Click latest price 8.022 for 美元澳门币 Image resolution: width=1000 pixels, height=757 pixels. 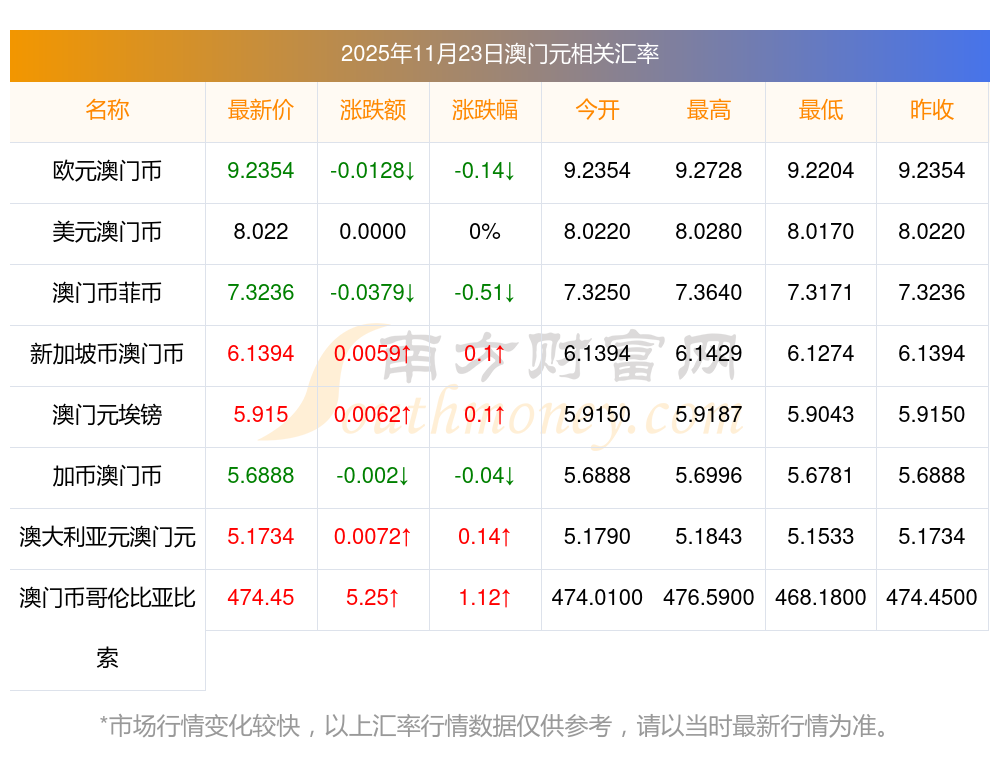pyautogui.click(x=261, y=231)
